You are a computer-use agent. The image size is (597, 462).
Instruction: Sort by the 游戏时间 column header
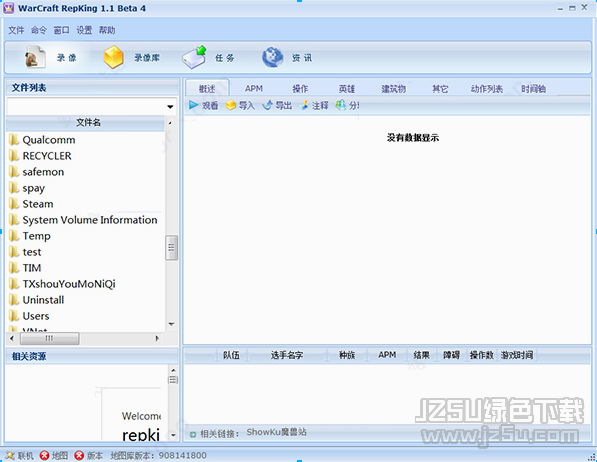517,355
